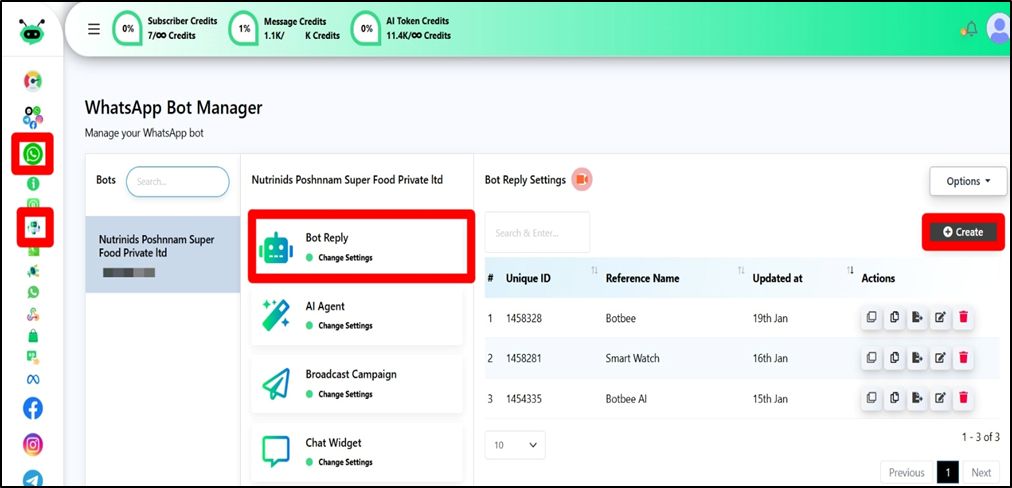Open the user profile avatar menu
1012x488 pixels.
(998, 28)
